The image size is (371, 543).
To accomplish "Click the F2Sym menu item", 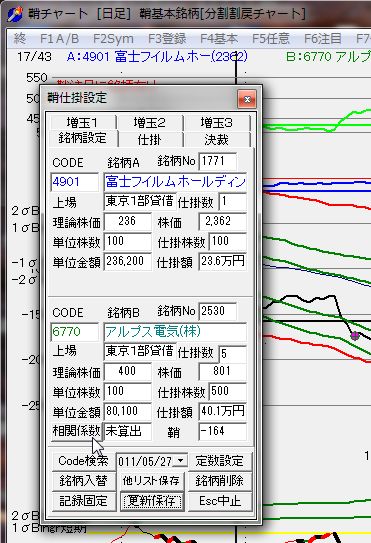I will (113, 38).
